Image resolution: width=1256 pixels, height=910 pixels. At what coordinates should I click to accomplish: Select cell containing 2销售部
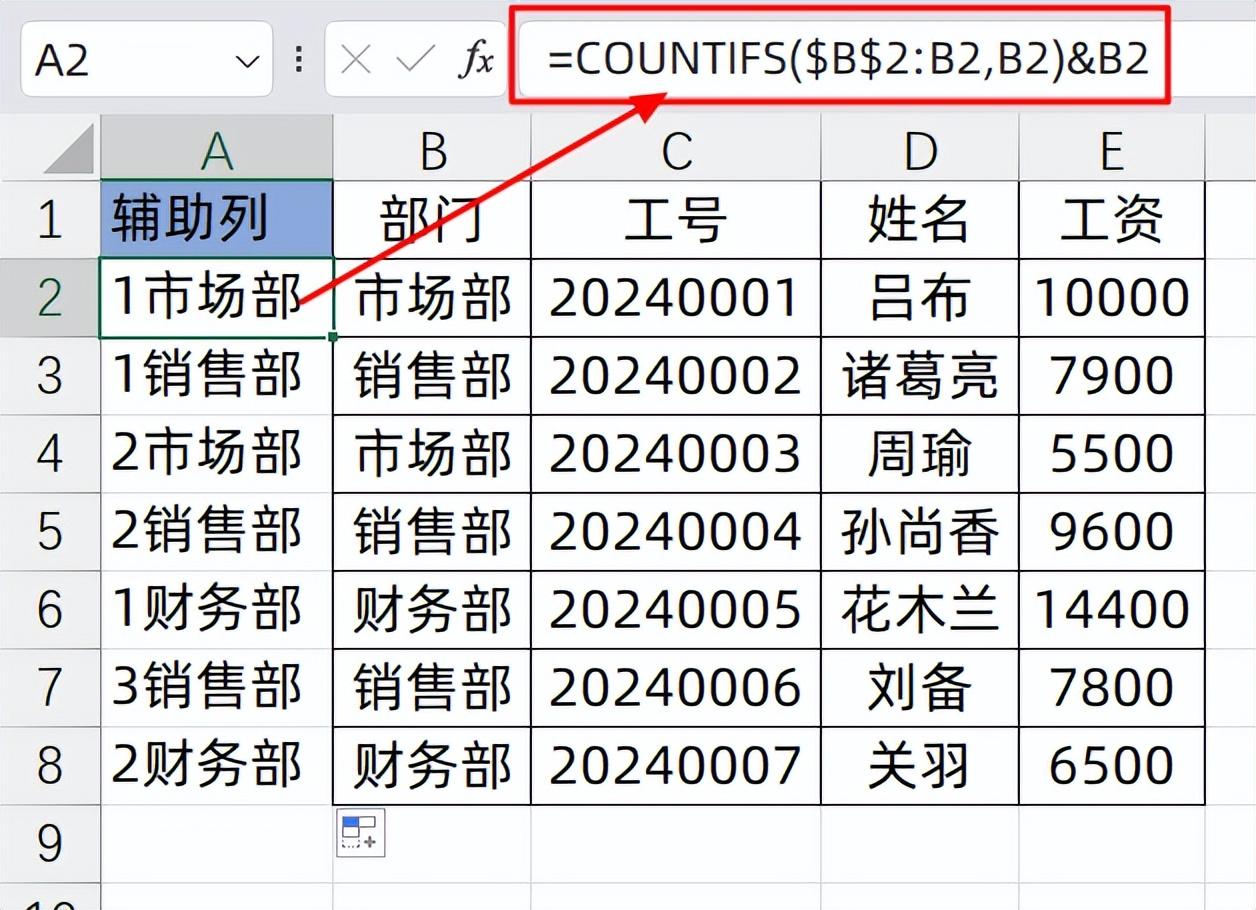216,531
